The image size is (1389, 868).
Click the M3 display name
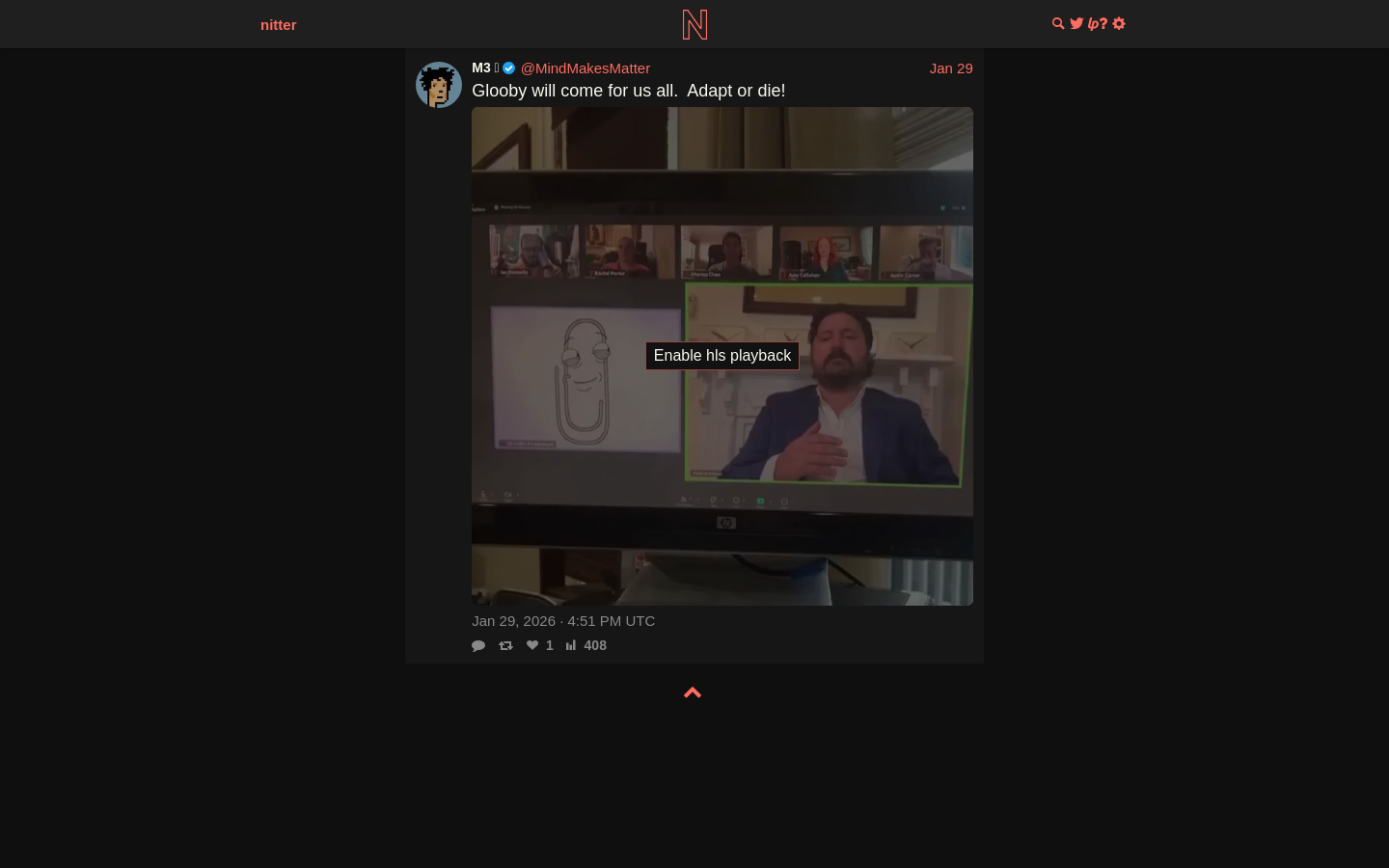pyautogui.click(x=480, y=68)
